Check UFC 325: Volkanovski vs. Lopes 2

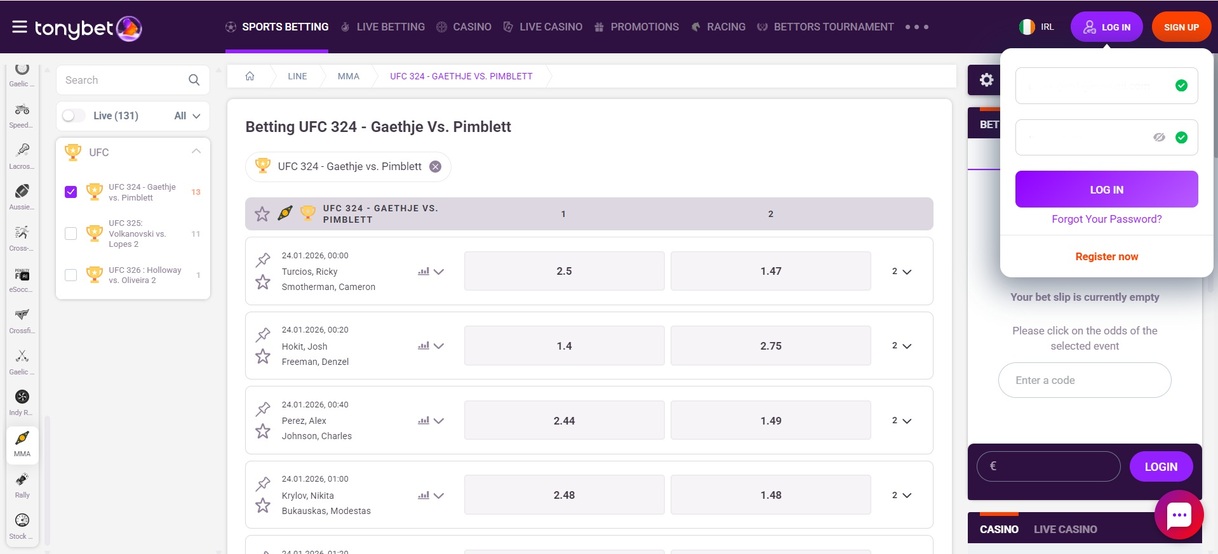coord(71,234)
